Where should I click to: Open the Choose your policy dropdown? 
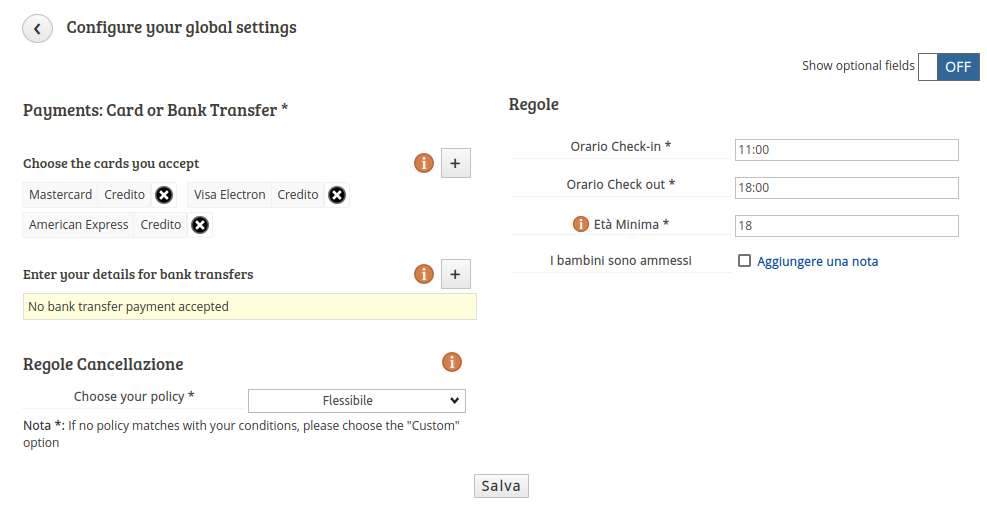pyautogui.click(x=357, y=401)
